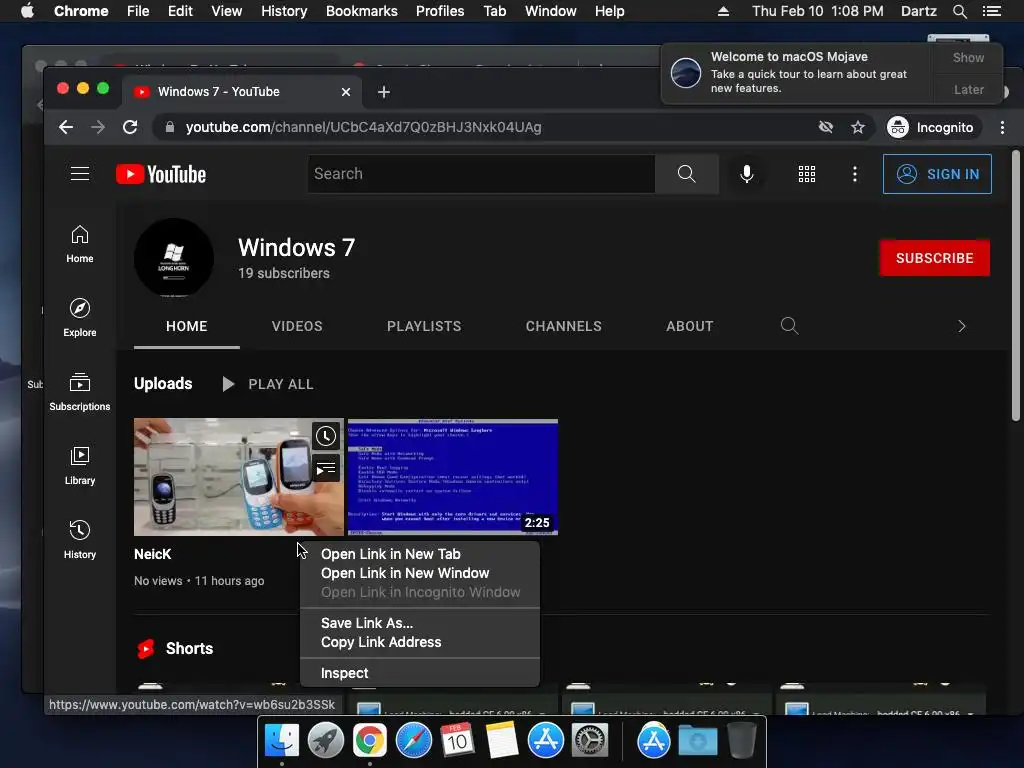This screenshot has height=768, width=1024.
Task: Open Finder in the Dock
Action: (x=281, y=741)
